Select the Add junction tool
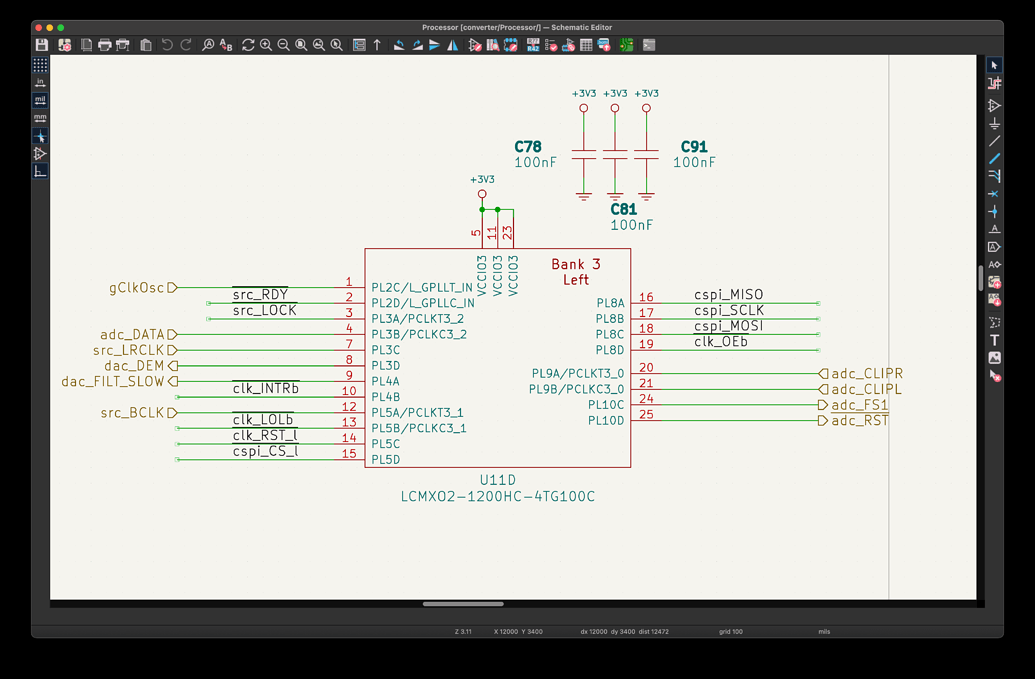The width and height of the screenshot is (1035, 679). (x=994, y=212)
